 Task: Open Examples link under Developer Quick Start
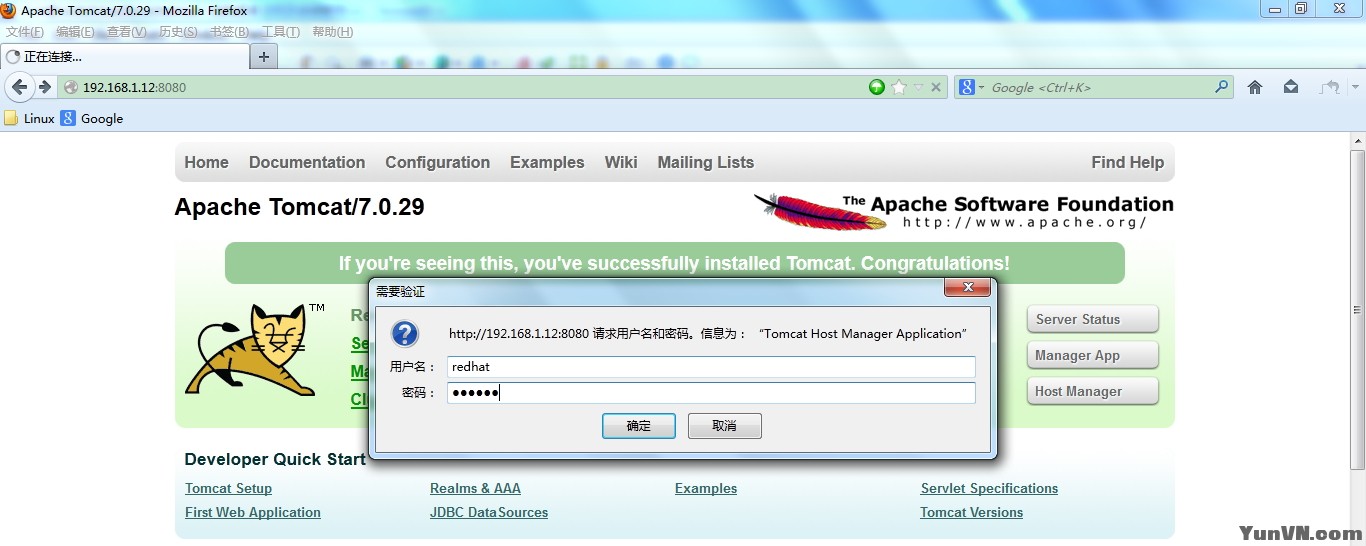pos(706,489)
